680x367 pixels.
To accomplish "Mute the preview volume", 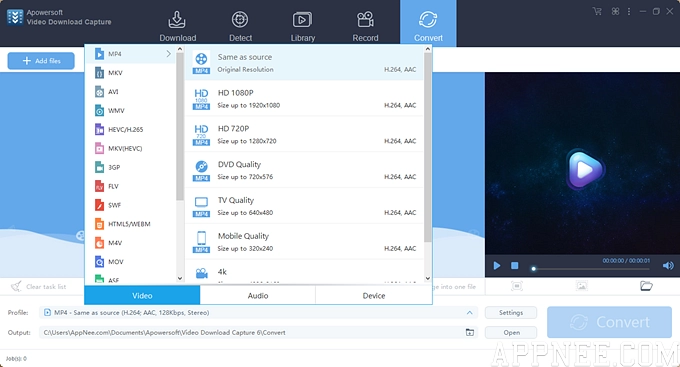I will [668, 265].
